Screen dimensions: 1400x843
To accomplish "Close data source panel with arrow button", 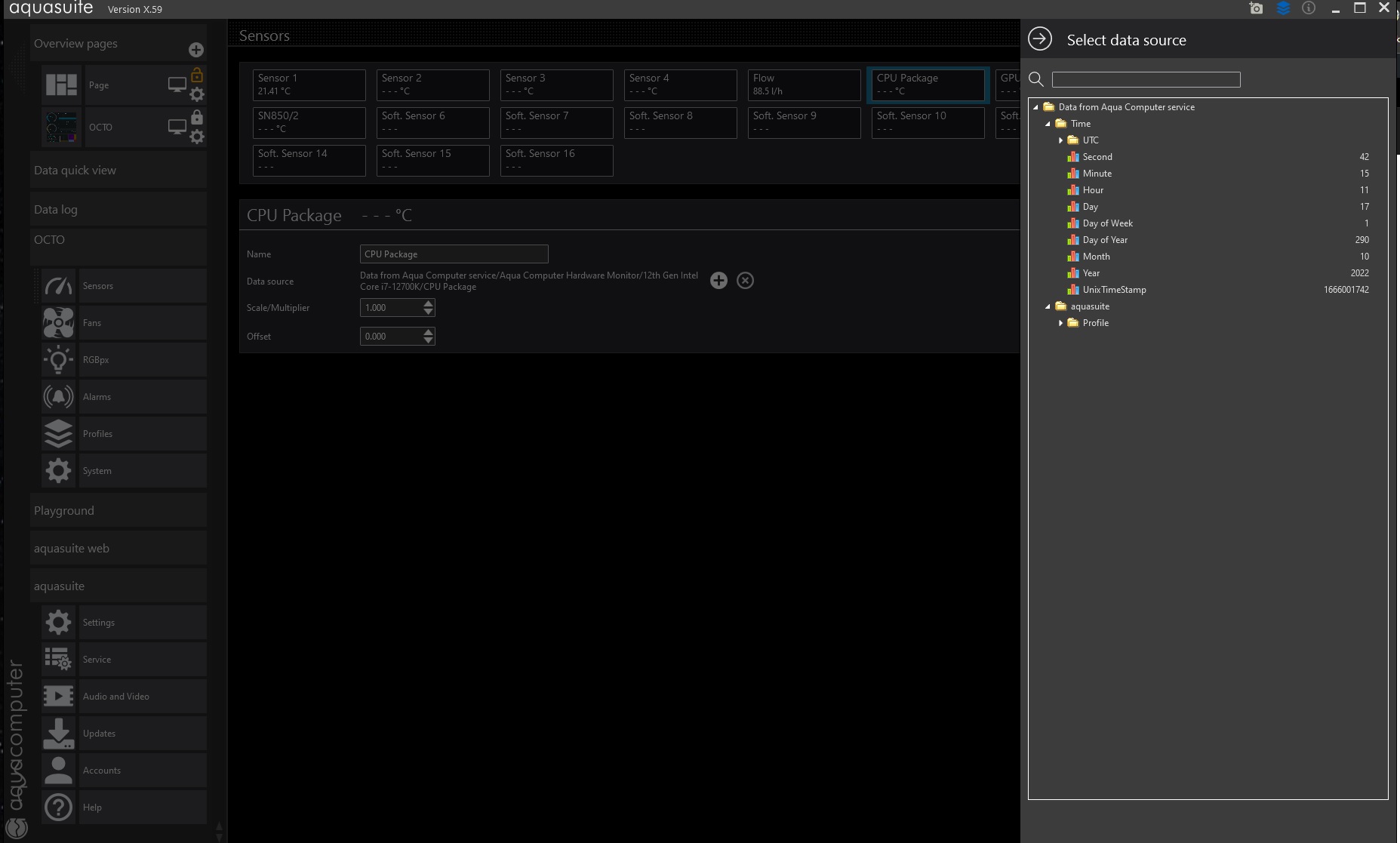I will click(x=1040, y=39).
